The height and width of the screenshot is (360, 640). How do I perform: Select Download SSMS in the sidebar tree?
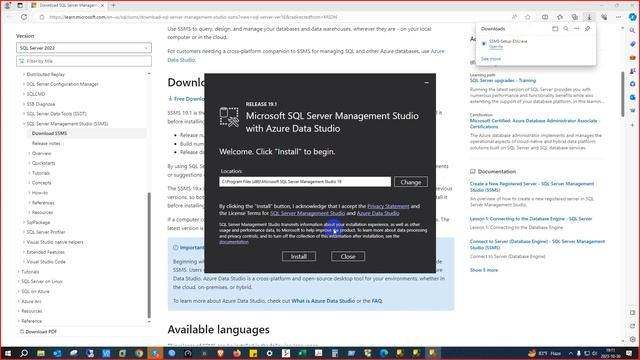tap(49, 133)
